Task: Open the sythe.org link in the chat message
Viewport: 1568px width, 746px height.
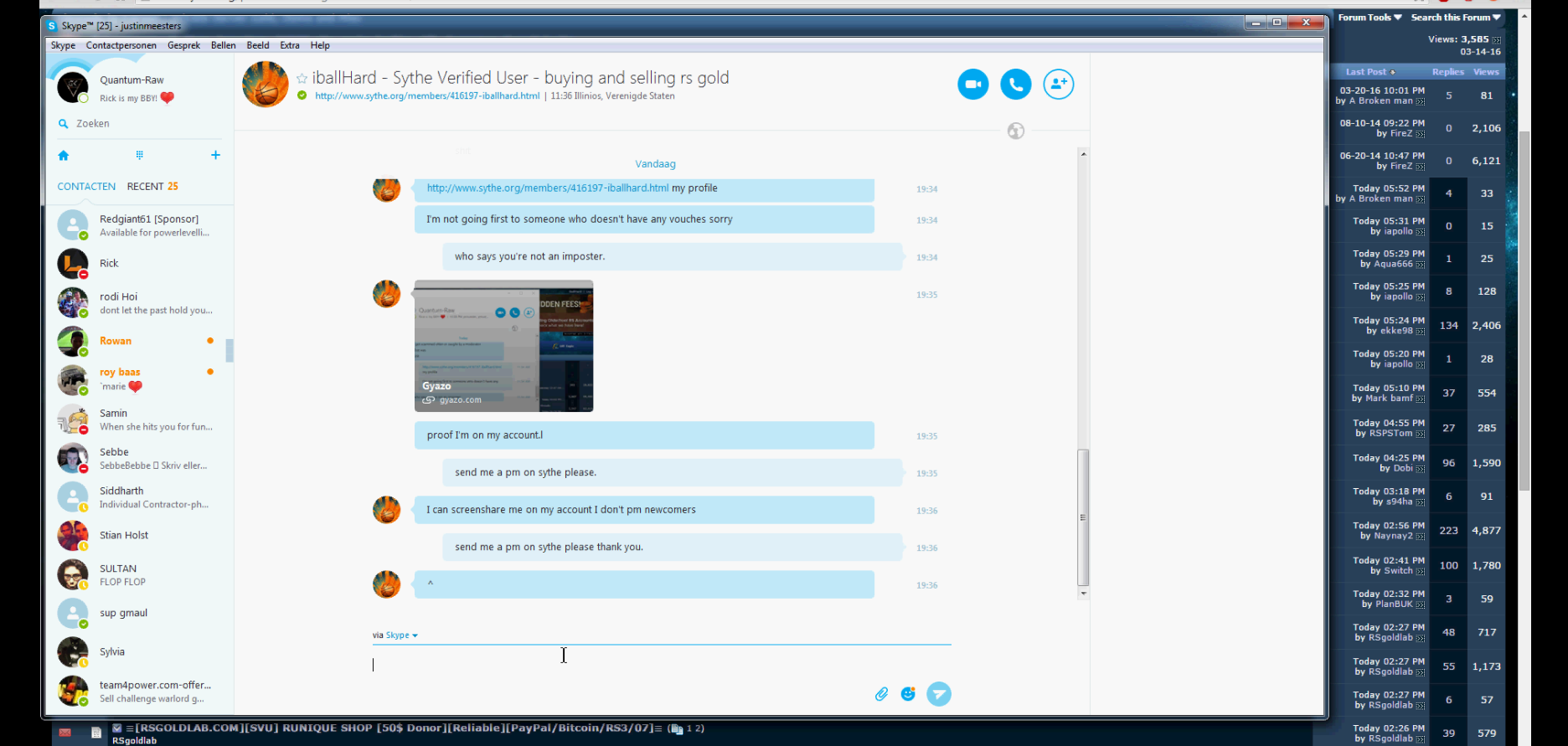Action: tap(548, 188)
